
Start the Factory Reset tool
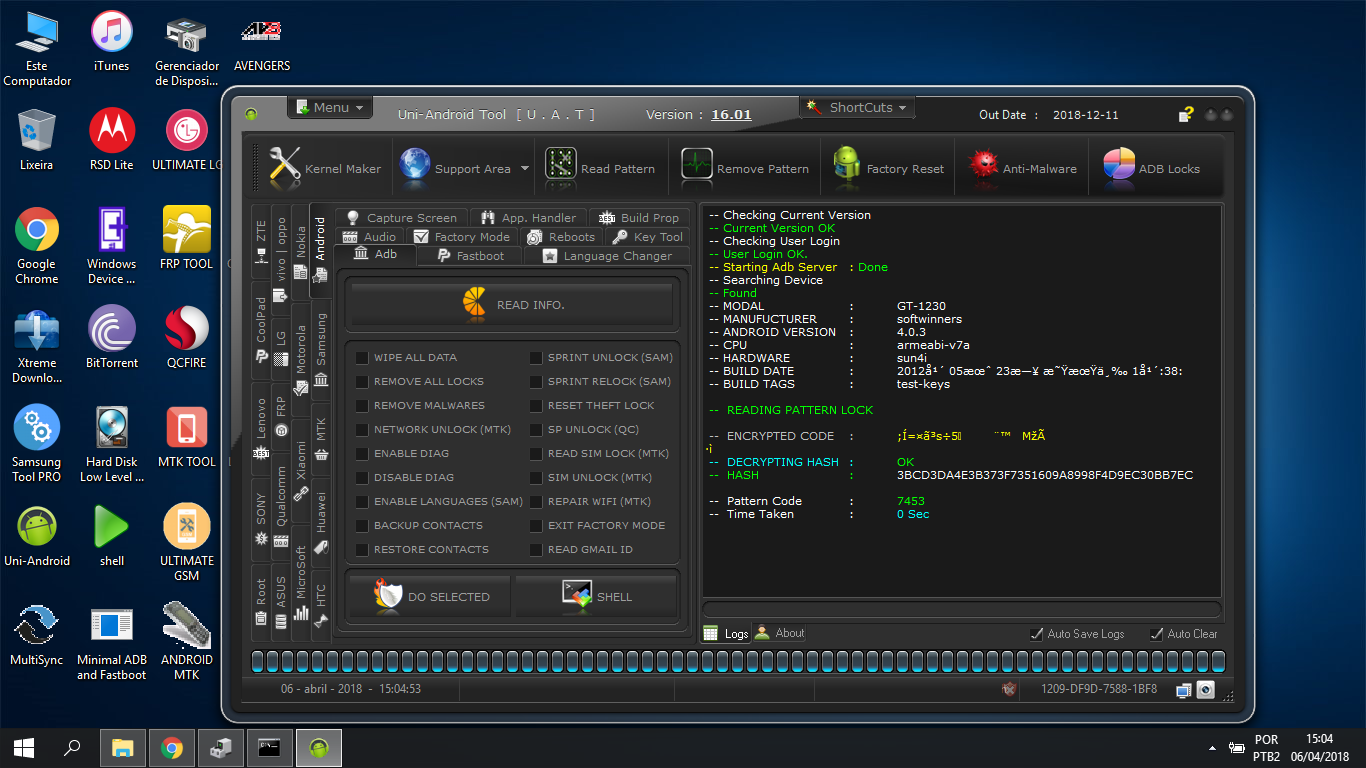pos(888,168)
